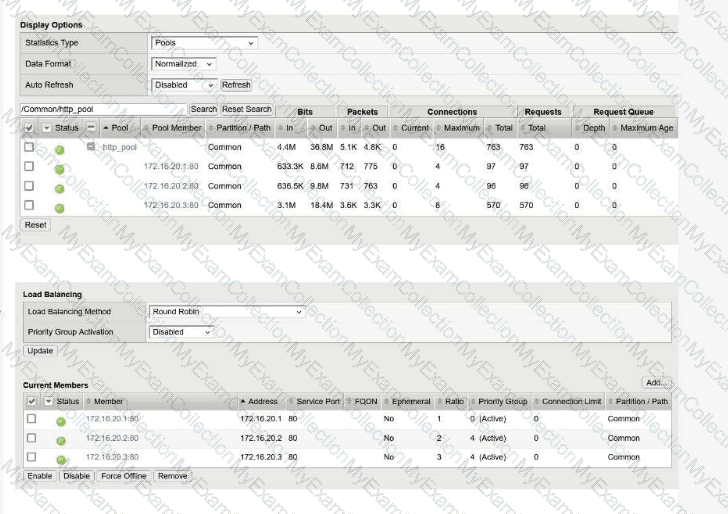Click green status icon of member 172.16.20.3:80 in Current Members
Image resolution: width=728 pixels, height=514 pixels.
(59, 460)
